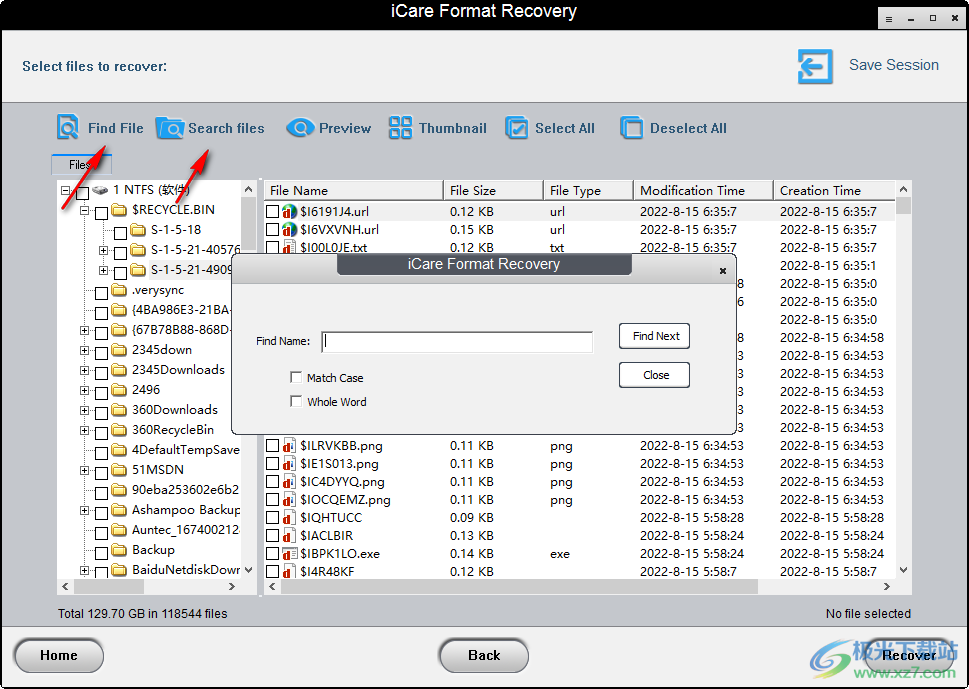This screenshot has height=689, width=969.
Task: Select the $IC4DYYQ.png file row
Action: pyautogui.click(x=580, y=481)
